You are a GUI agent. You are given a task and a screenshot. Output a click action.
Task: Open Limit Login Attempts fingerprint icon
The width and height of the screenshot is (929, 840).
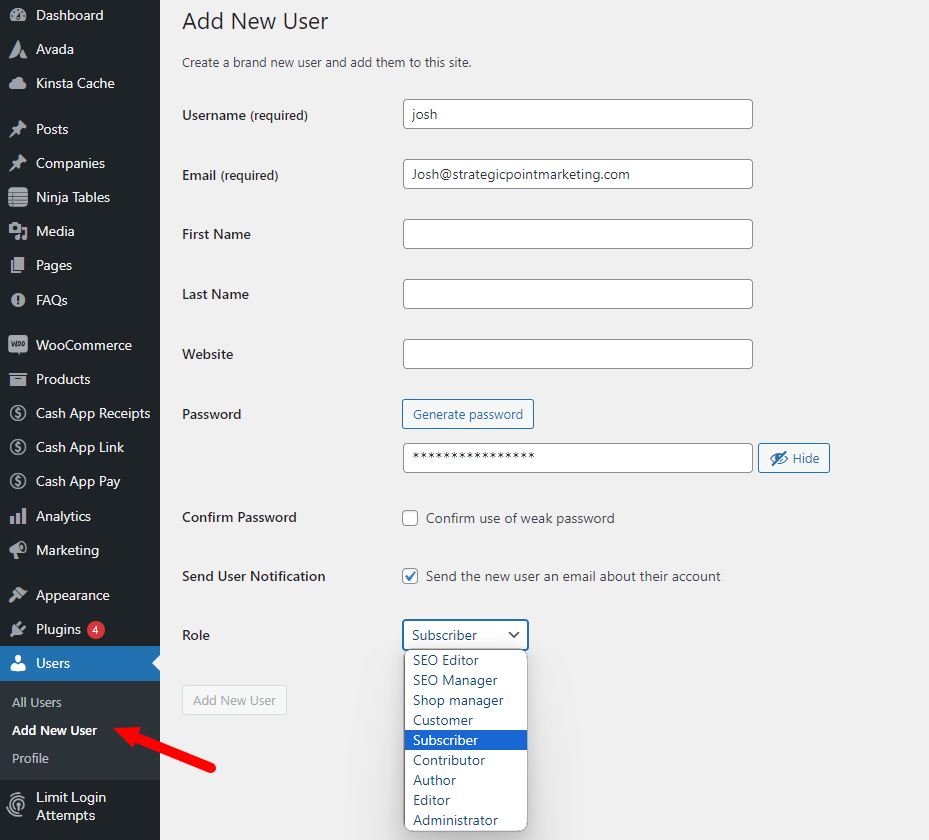point(17,806)
